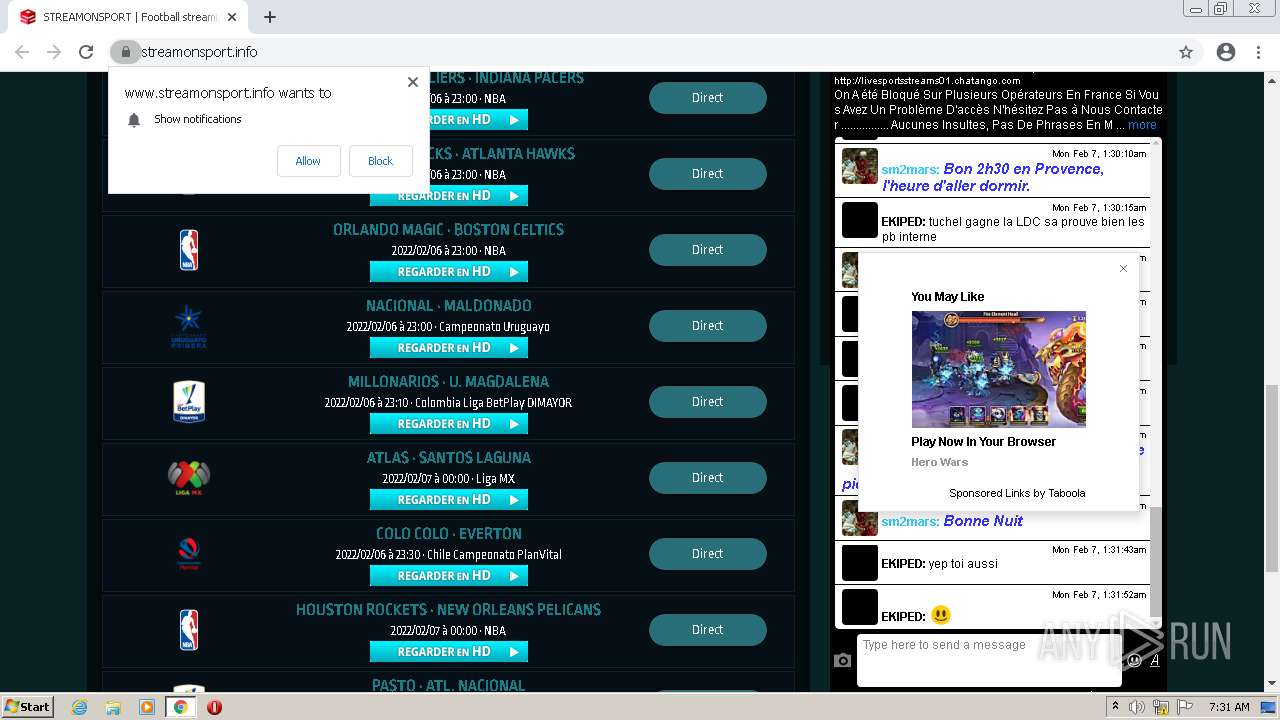Screen dimensions: 1280x720
Task: Open media player from taskbar
Action: 147,707
